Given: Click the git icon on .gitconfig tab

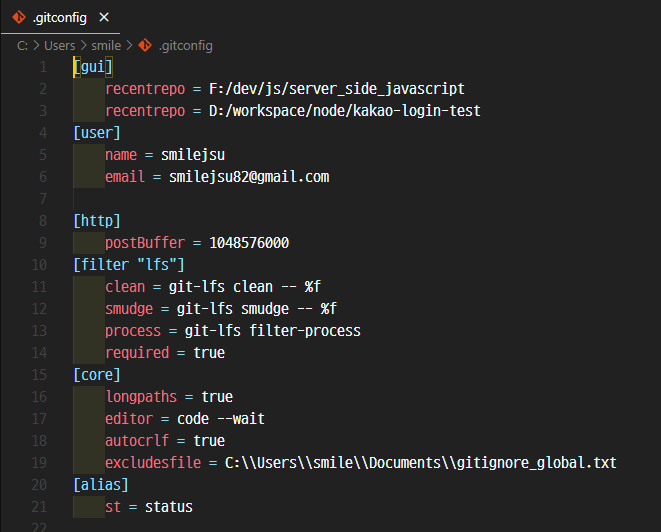Looking at the screenshot, I should click(19, 18).
